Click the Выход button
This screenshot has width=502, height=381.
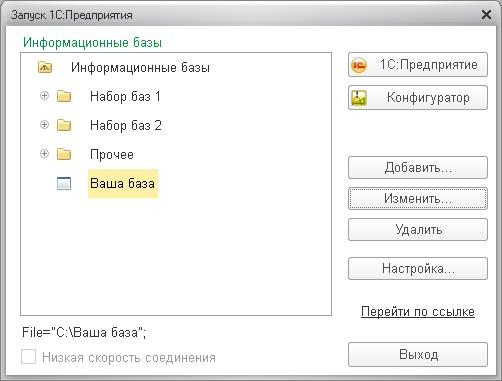click(418, 354)
